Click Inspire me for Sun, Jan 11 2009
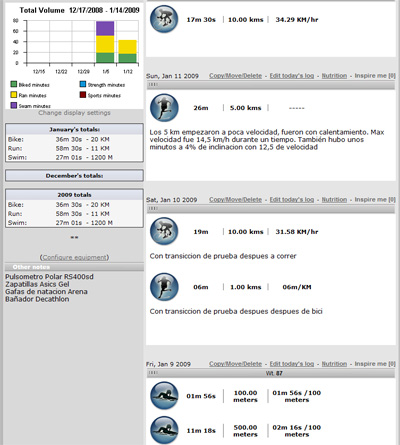Viewport: 400px width, 445px height. [x=375, y=76]
